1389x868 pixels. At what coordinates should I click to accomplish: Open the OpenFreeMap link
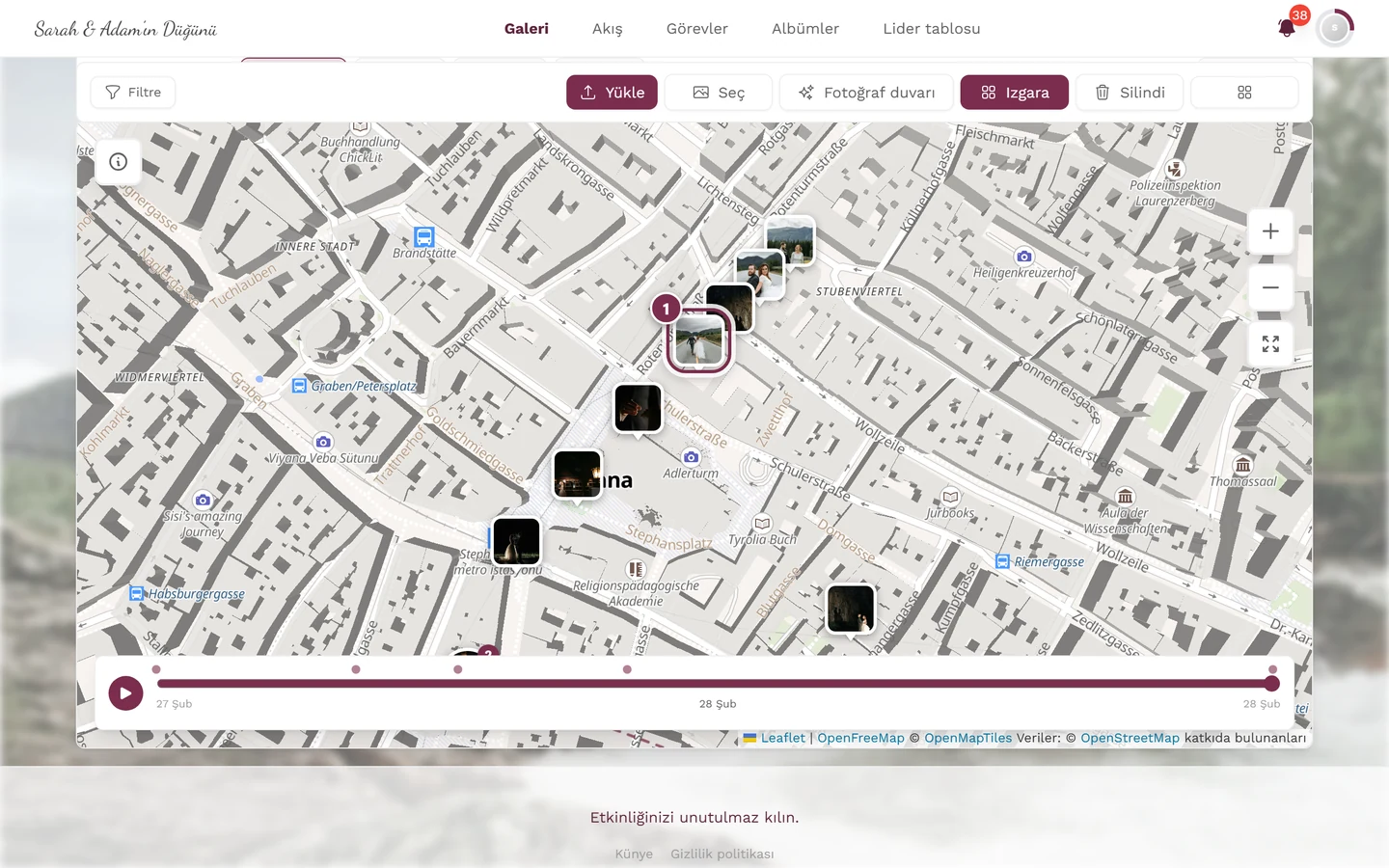point(860,738)
